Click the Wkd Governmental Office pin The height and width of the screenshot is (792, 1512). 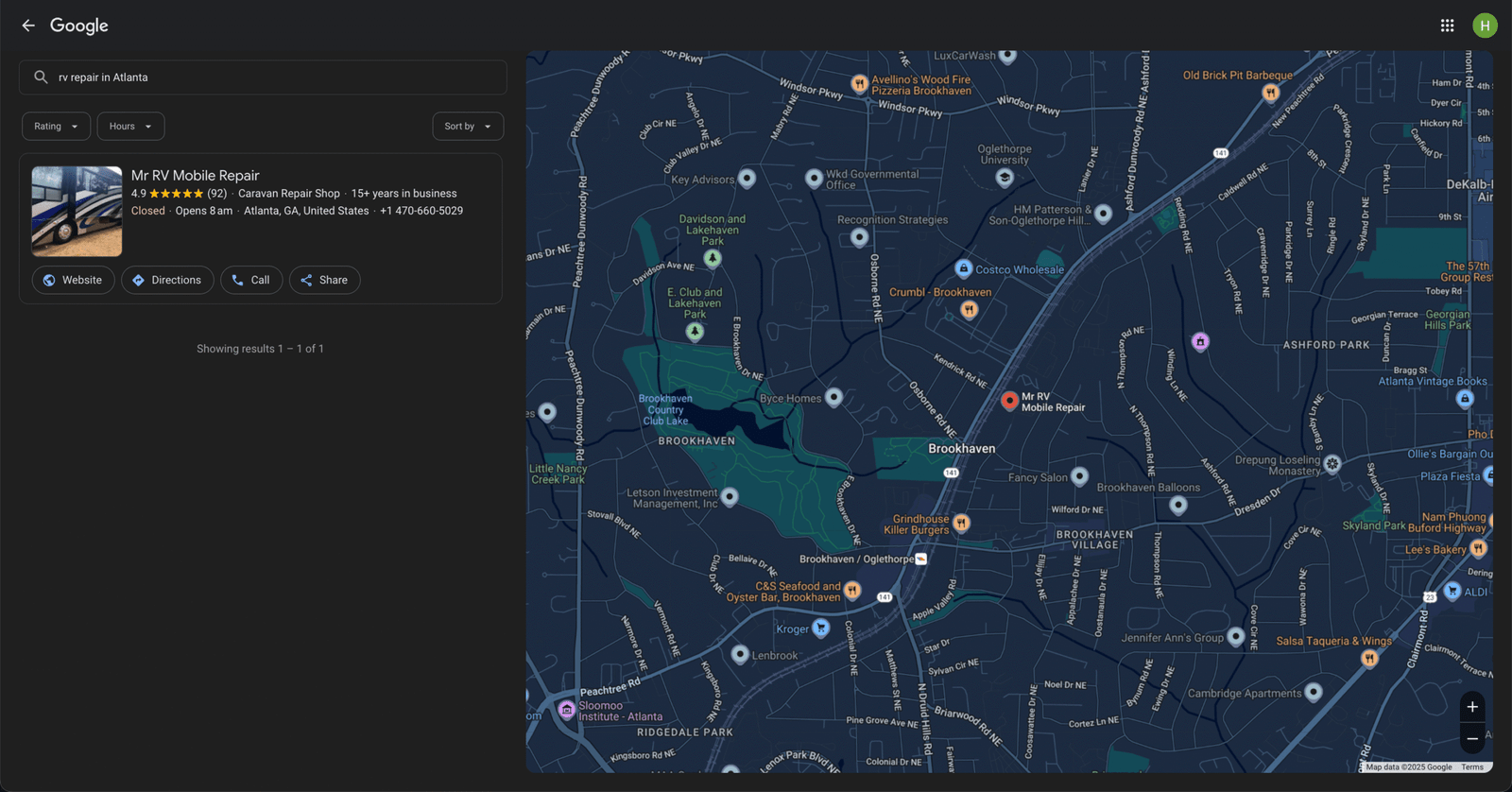pos(814,178)
